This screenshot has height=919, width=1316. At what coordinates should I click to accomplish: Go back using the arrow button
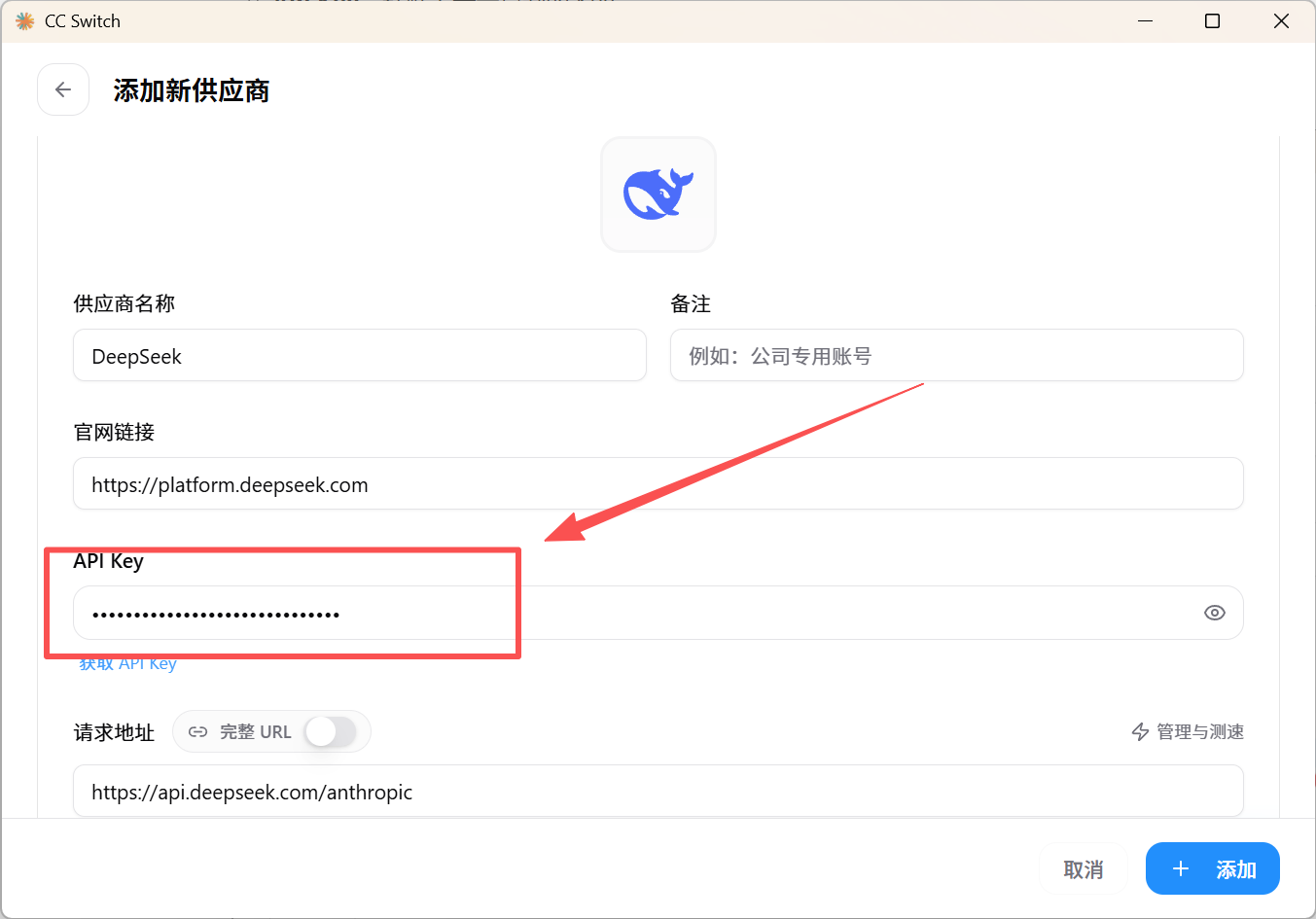pos(63,89)
